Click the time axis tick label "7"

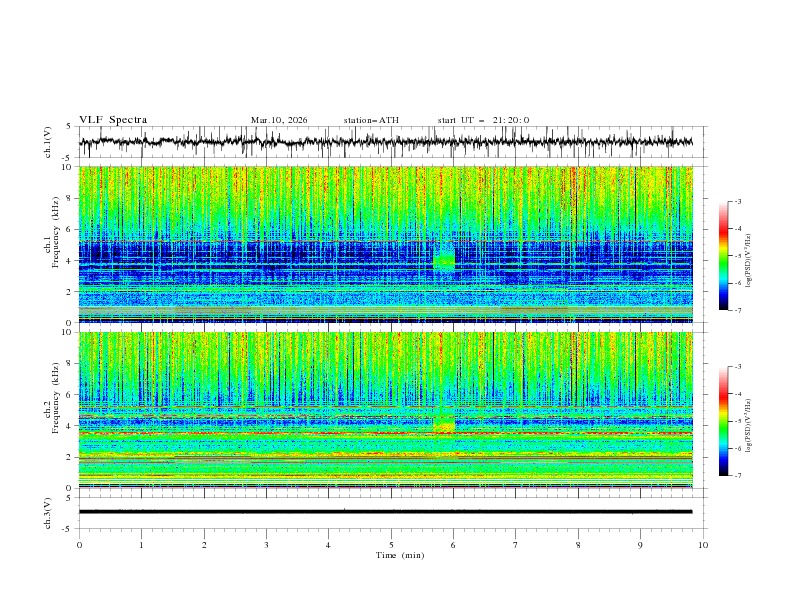[x=516, y=545]
